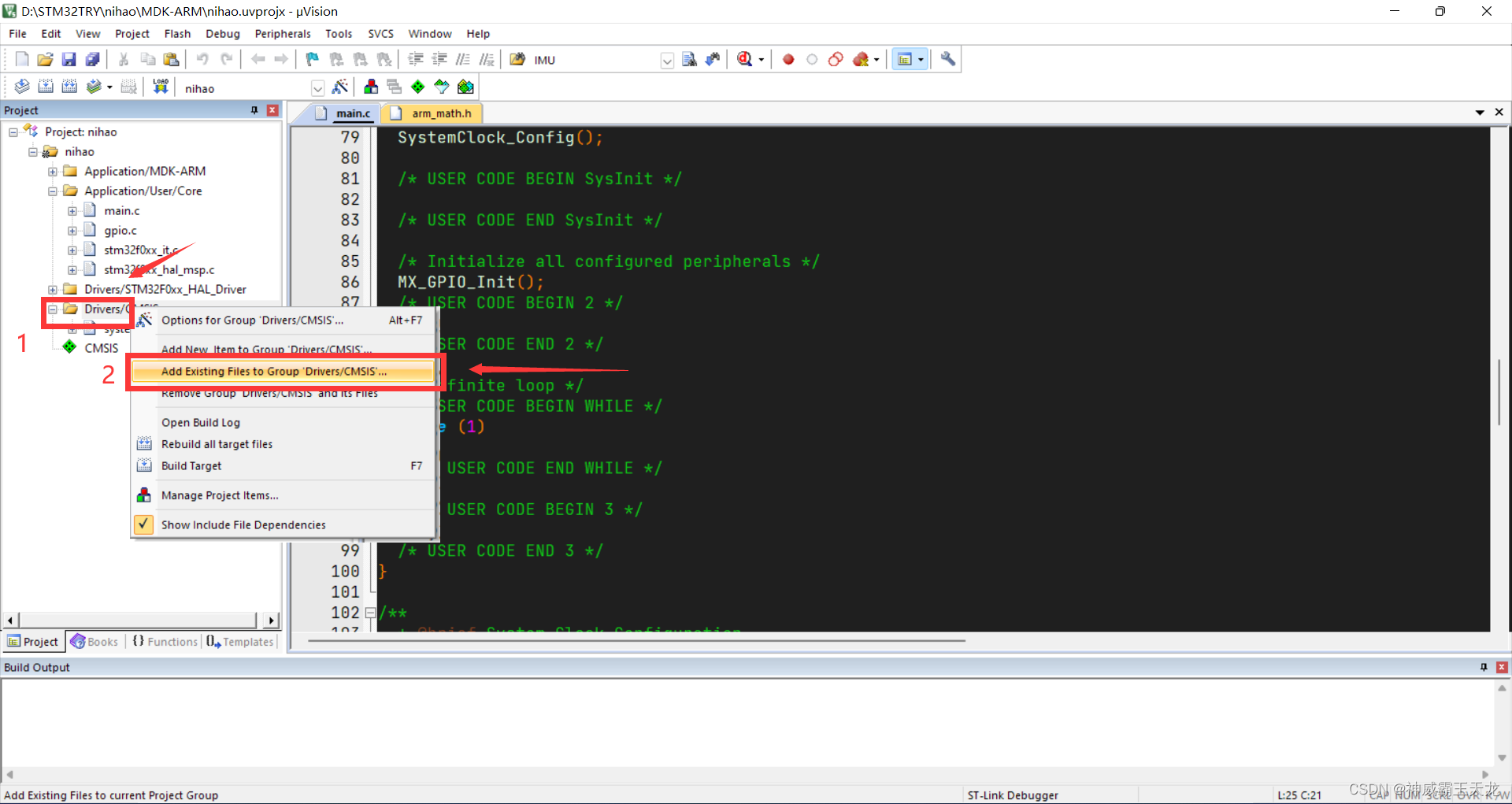Click the editor vertical scrollbar thumb

tap(1499, 392)
